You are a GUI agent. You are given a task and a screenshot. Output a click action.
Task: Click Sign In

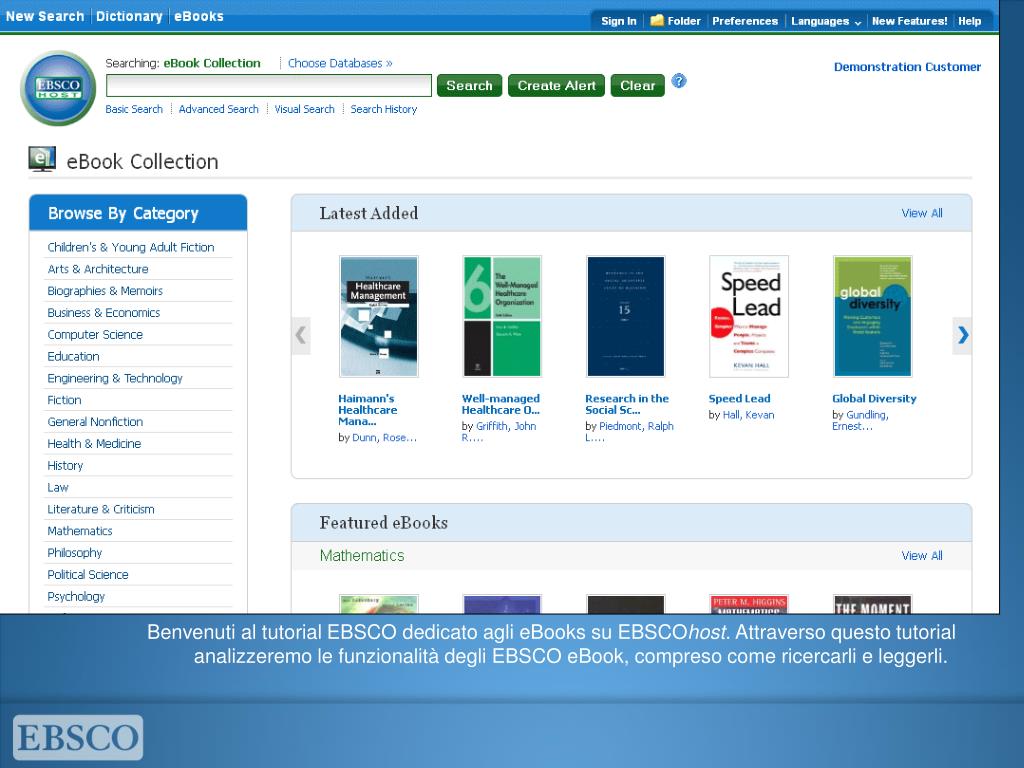pos(618,21)
